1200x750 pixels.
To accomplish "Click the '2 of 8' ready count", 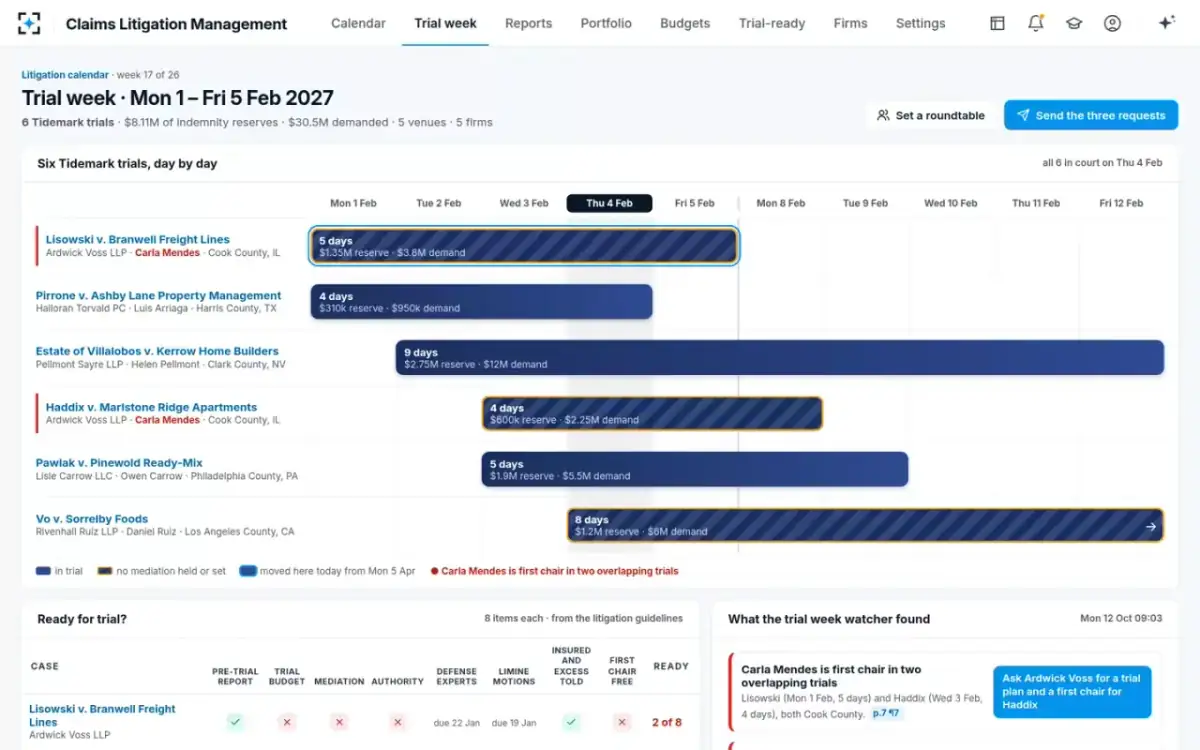I will click(x=667, y=722).
